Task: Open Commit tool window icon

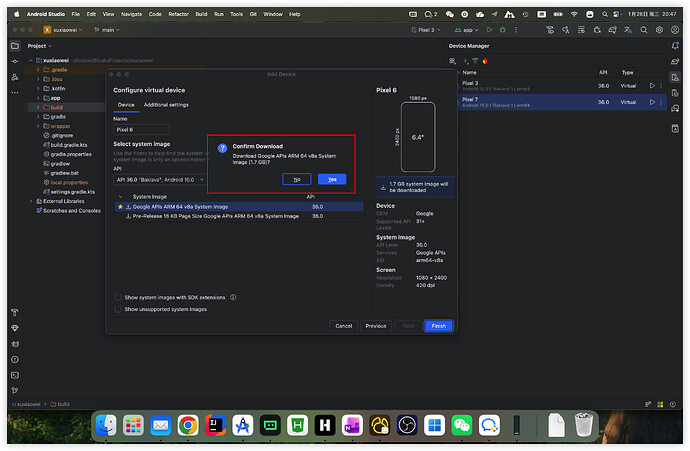Action: tap(15, 62)
